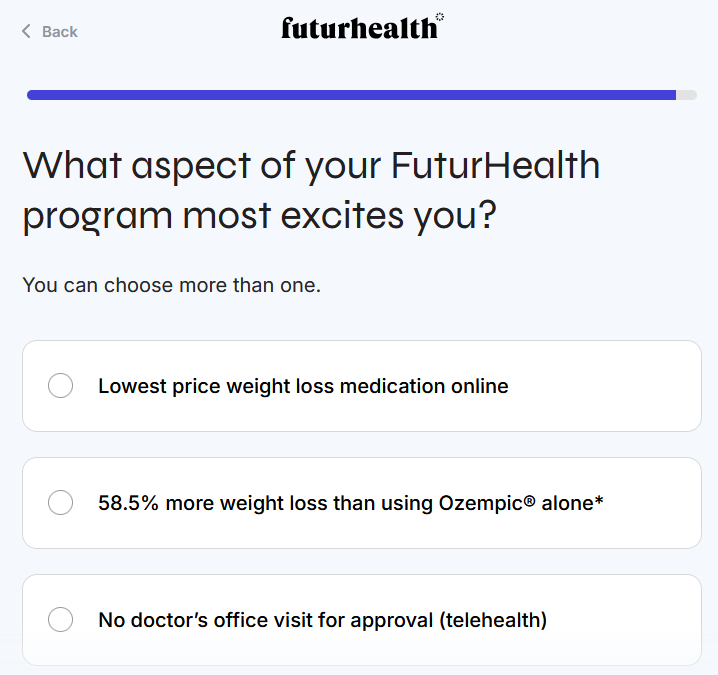Pick the "more weight loss than using Ozempic" label
The image size is (718, 675).
point(300,503)
